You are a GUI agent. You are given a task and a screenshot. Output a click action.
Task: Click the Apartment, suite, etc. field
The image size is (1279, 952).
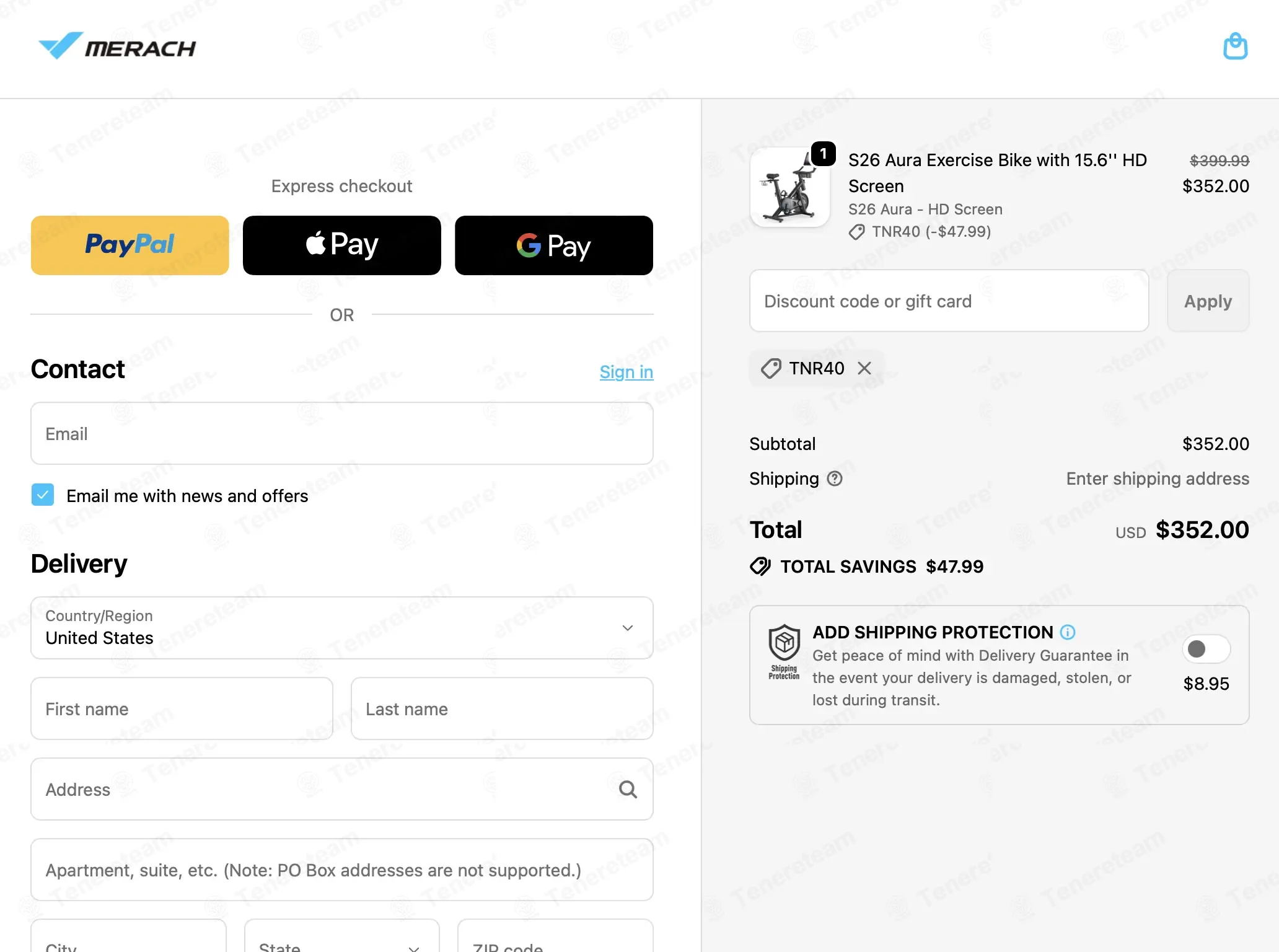tap(342, 870)
